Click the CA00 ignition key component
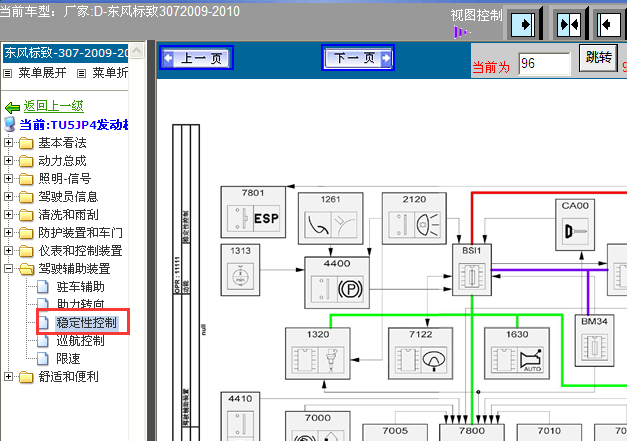This screenshot has height=441, width=627. pos(575,225)
